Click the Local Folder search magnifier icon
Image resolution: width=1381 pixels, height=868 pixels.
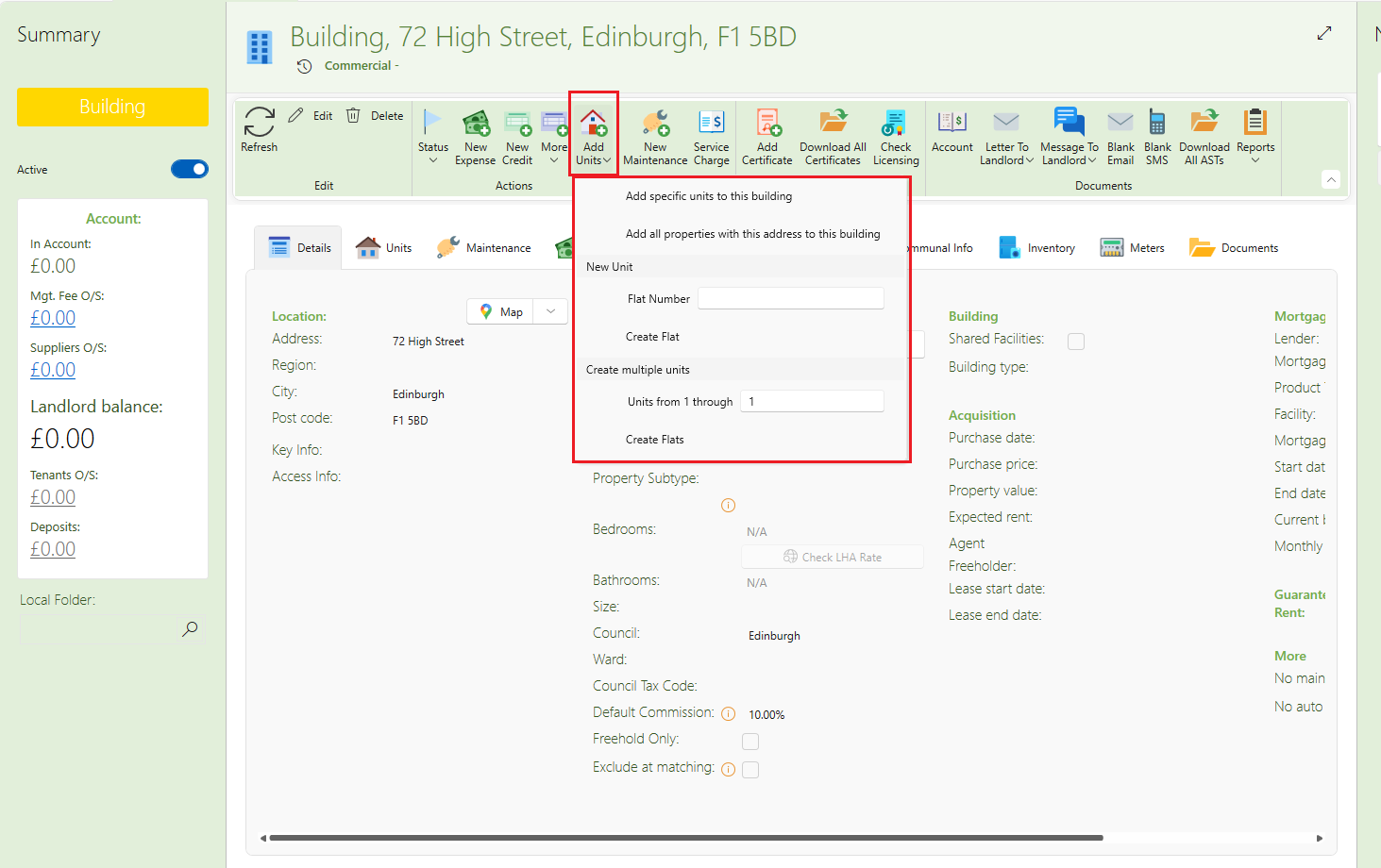click(x=190, y=628)
